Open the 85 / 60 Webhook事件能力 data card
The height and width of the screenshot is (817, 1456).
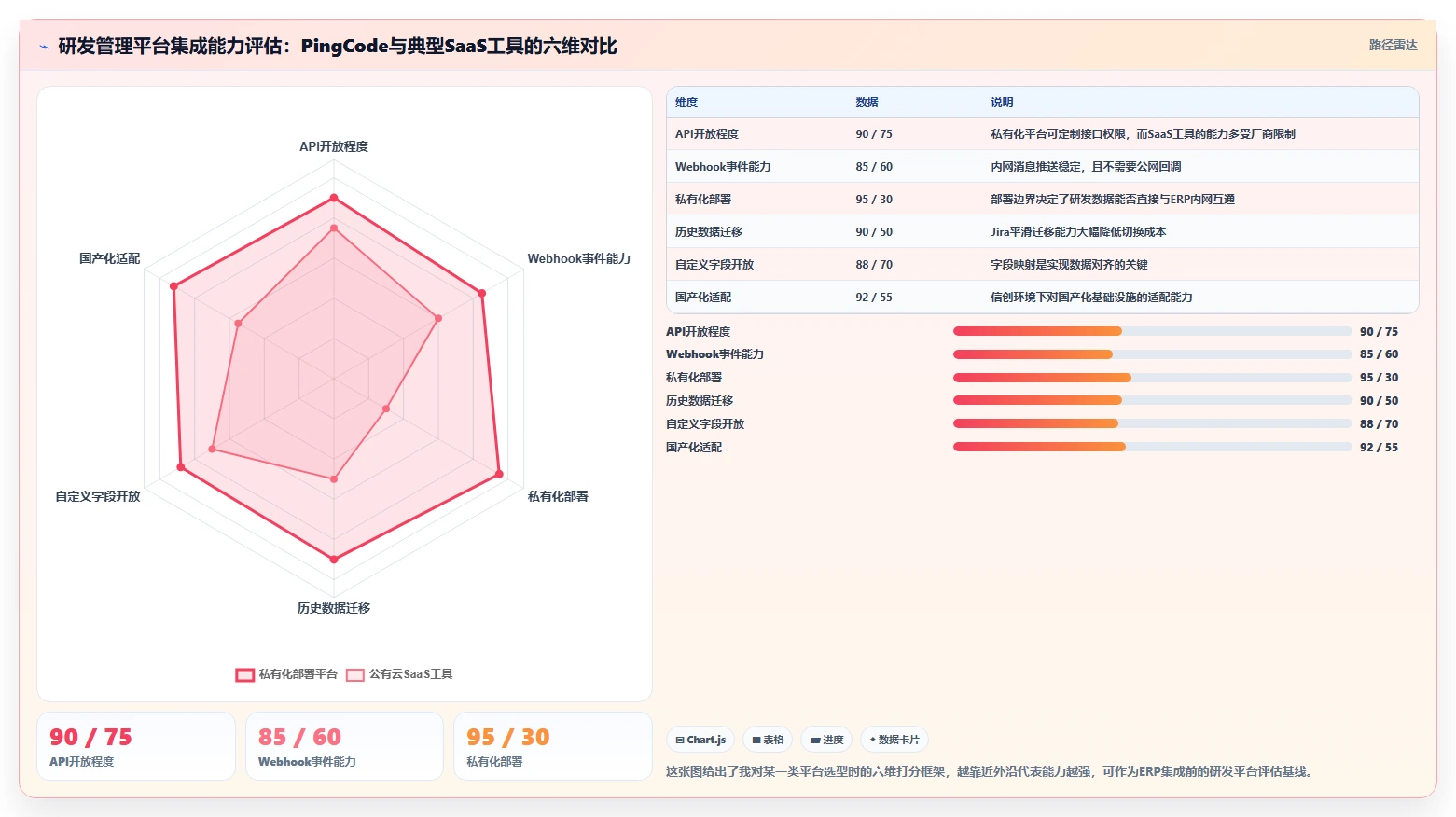tap(344, 746)
